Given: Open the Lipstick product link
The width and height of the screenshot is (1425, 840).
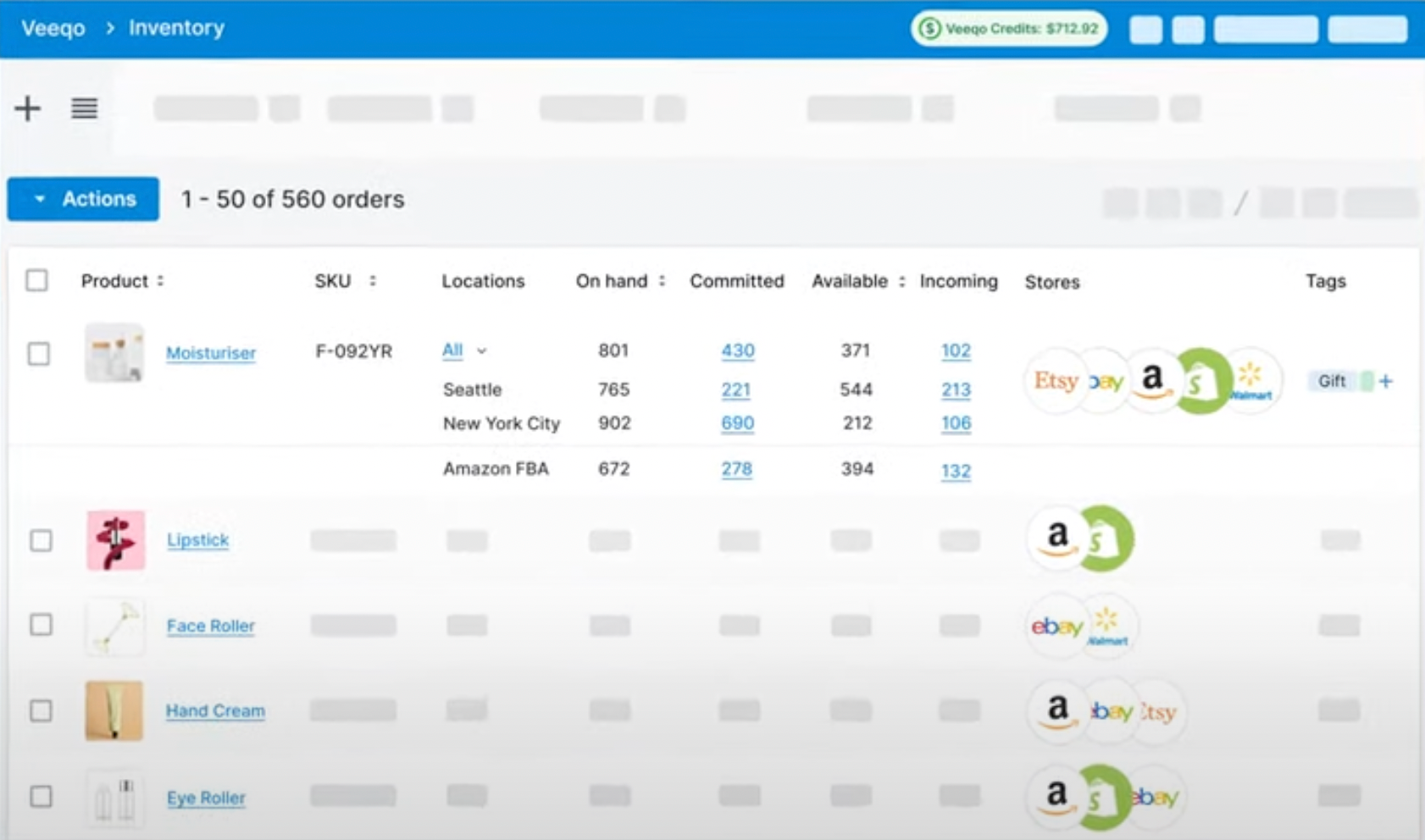Looking at the screenshot, I should (197, 539).
